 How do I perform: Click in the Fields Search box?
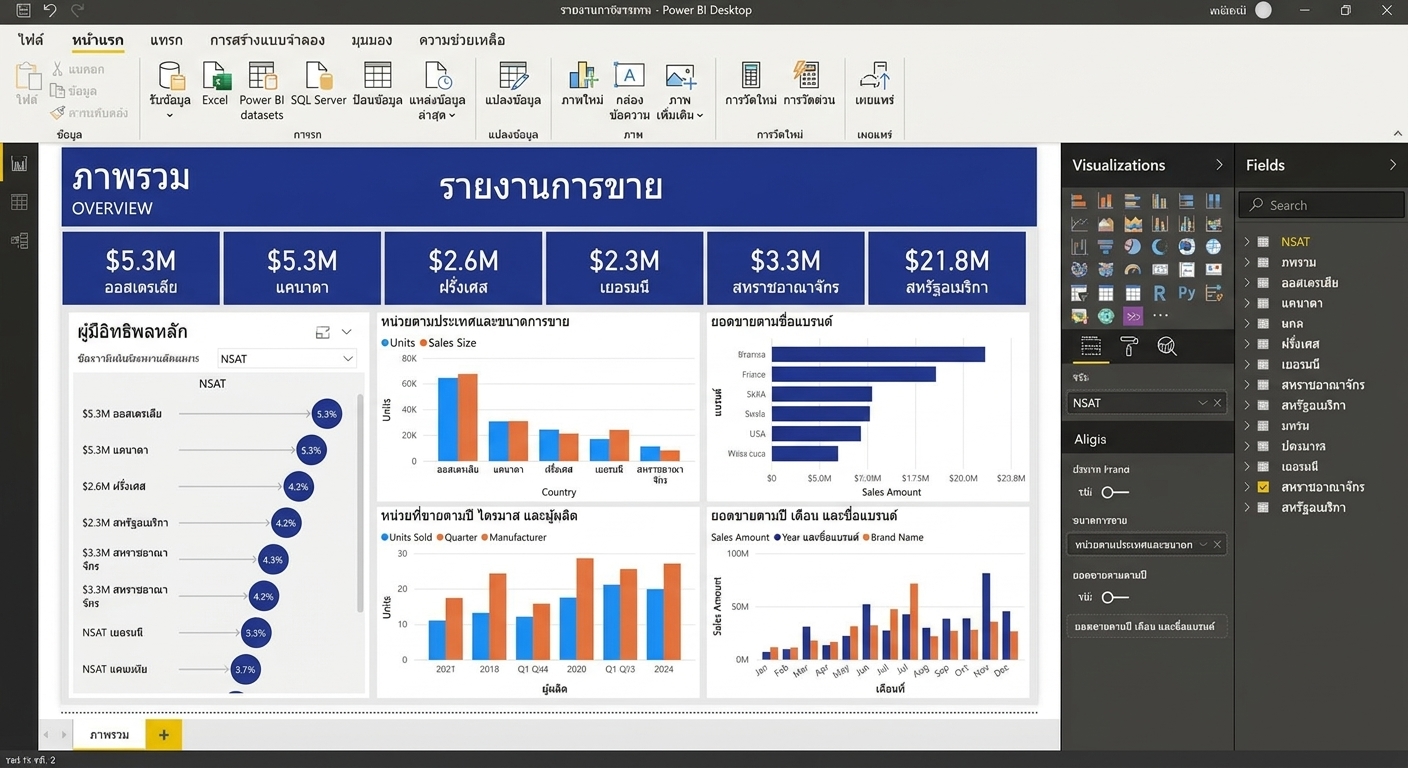1321,205
